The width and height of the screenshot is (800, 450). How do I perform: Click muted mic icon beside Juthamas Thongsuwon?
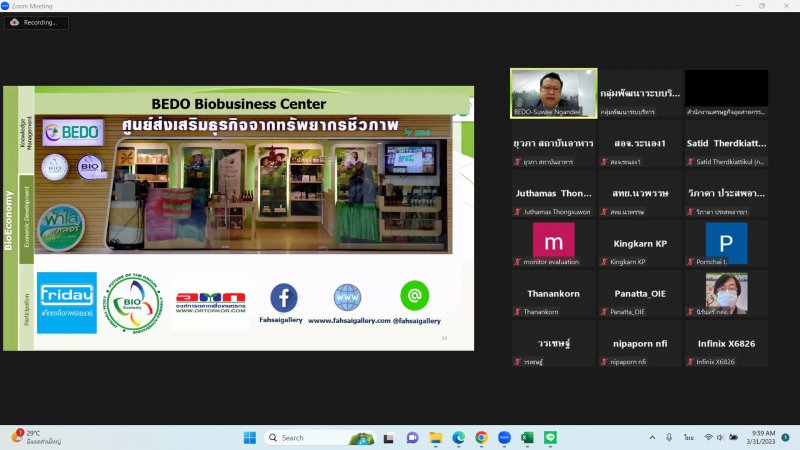[517, 212]
